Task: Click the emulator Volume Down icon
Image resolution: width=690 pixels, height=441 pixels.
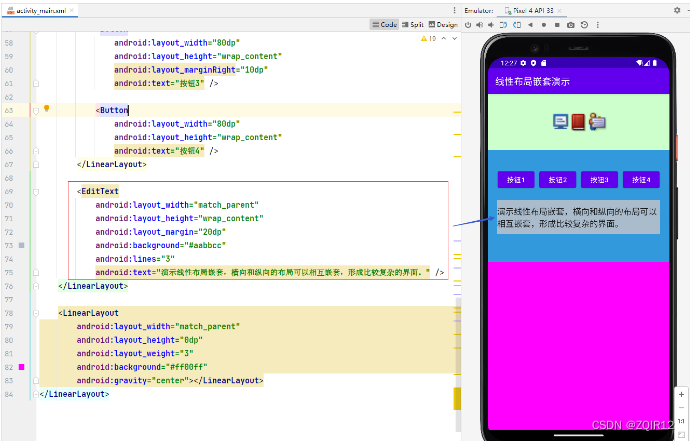Action: (491, 25)
